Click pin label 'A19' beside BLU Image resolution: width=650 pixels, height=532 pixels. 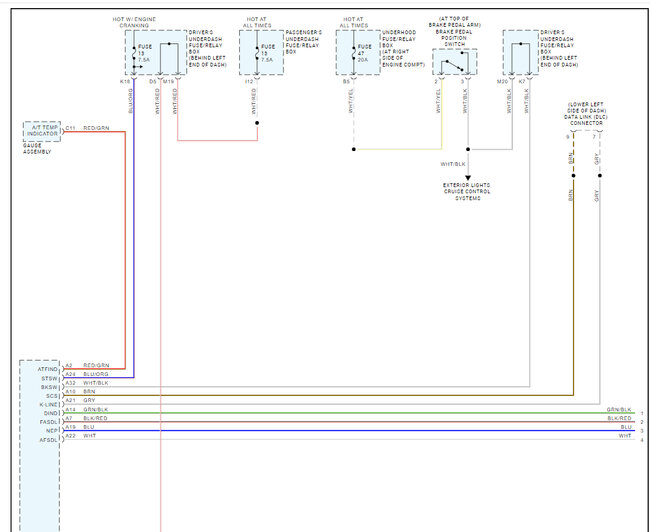click(70, 427)
